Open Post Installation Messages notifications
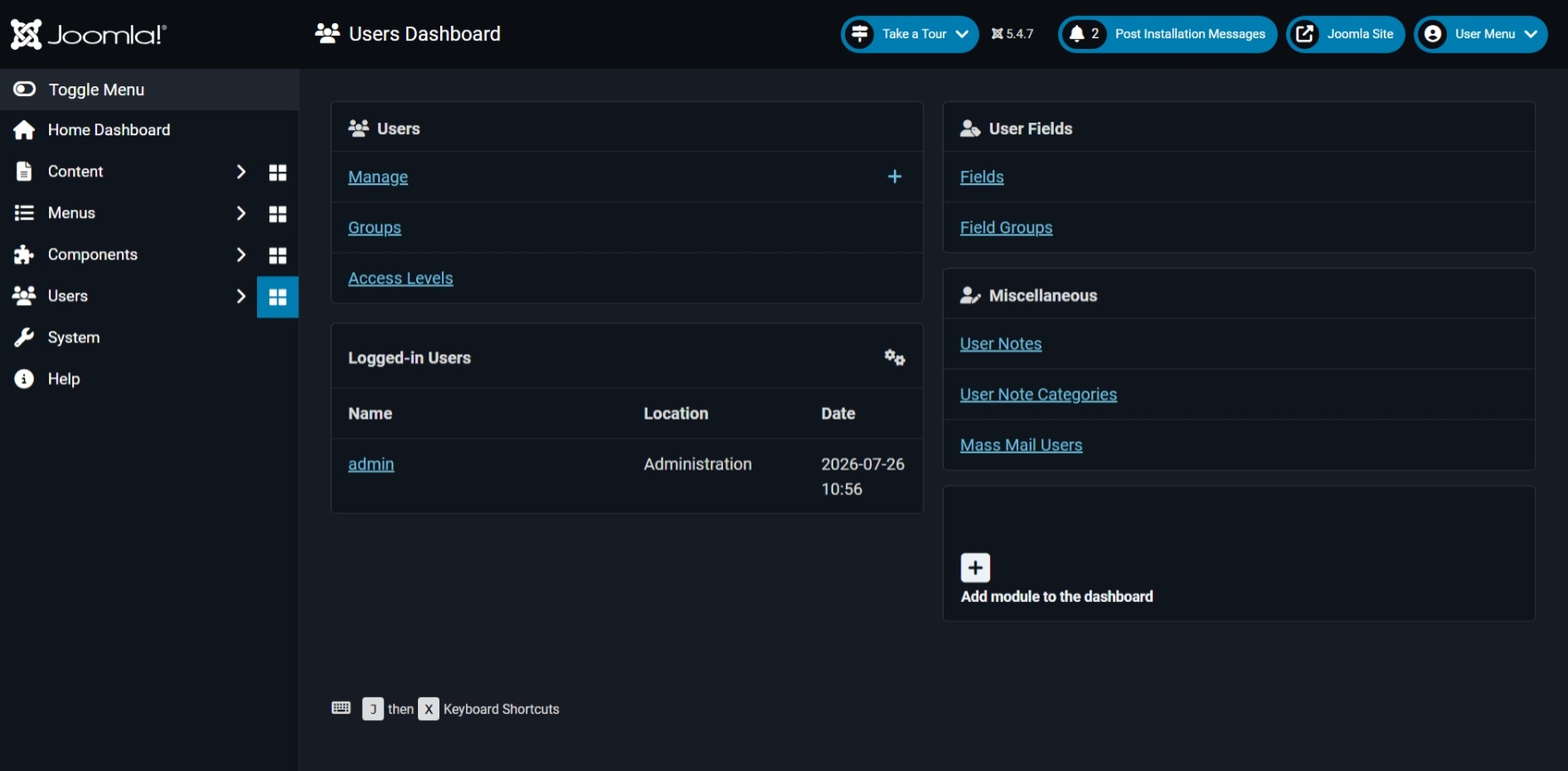This screenshot has height=771, width=1568. coord(1167,35)
